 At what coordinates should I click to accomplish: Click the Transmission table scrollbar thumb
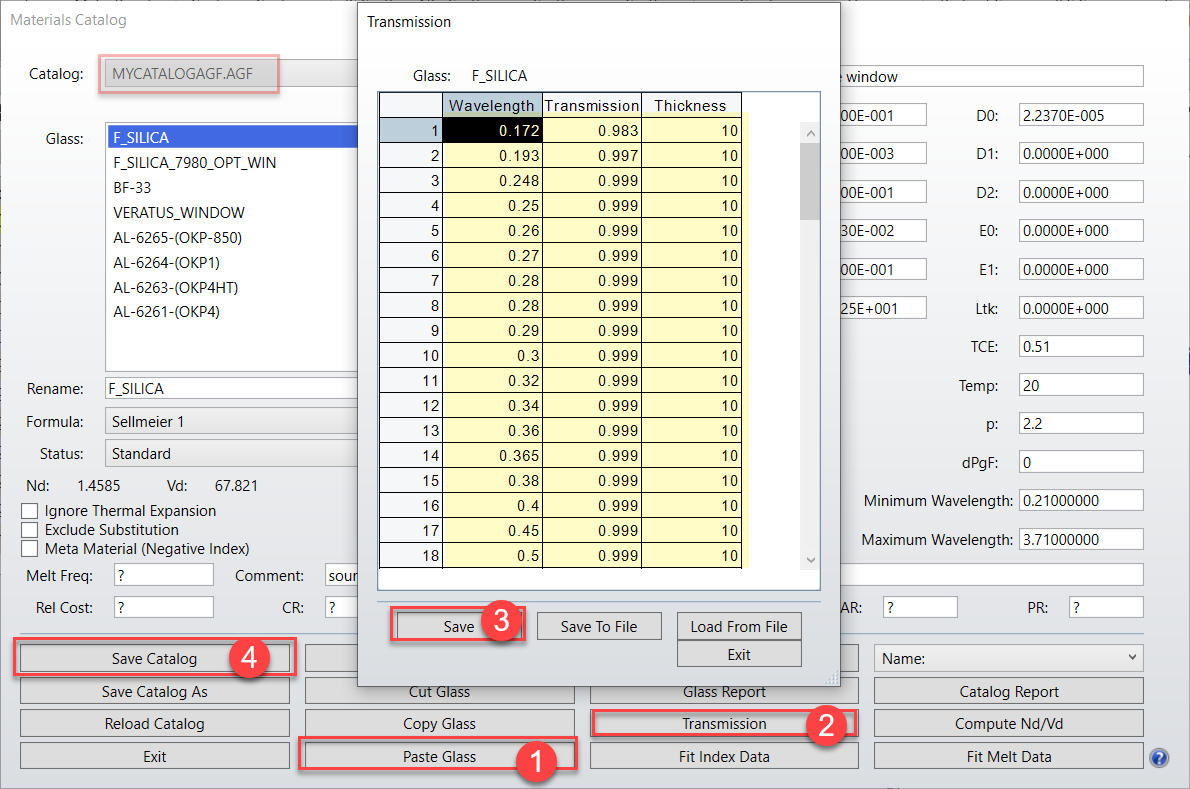811,181
